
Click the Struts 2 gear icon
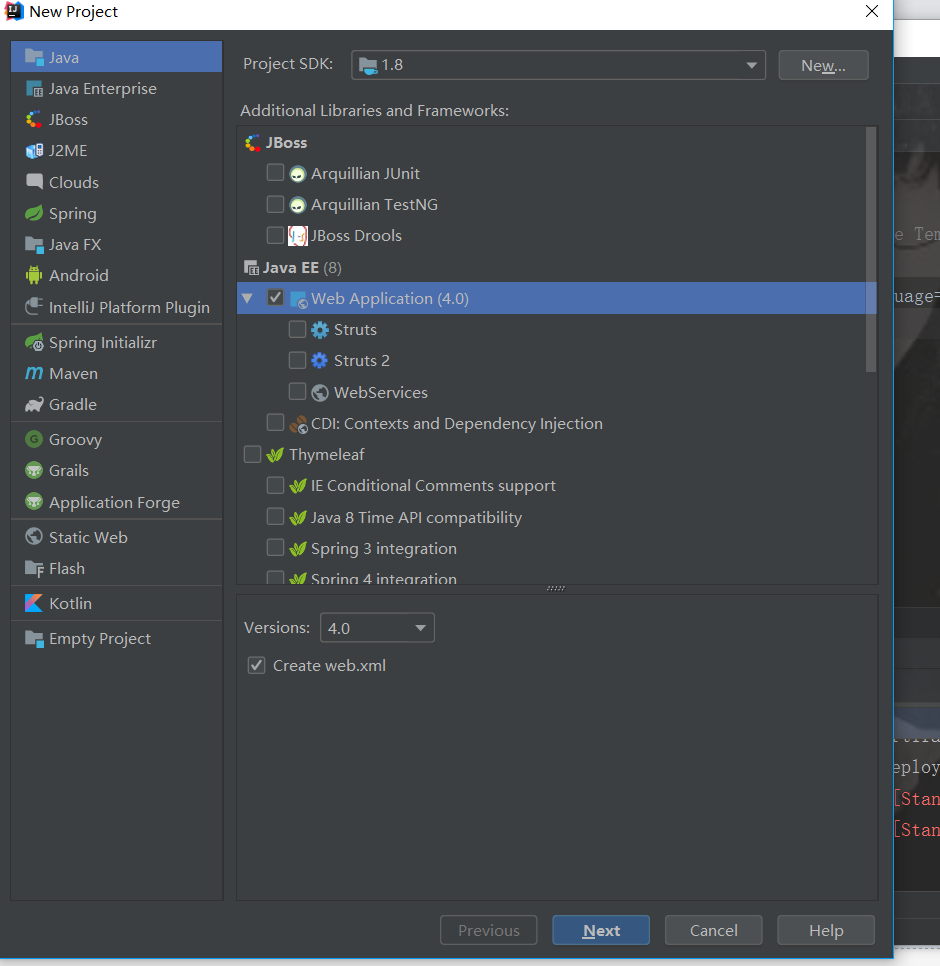pyautogui.click(x=320, y=360)
